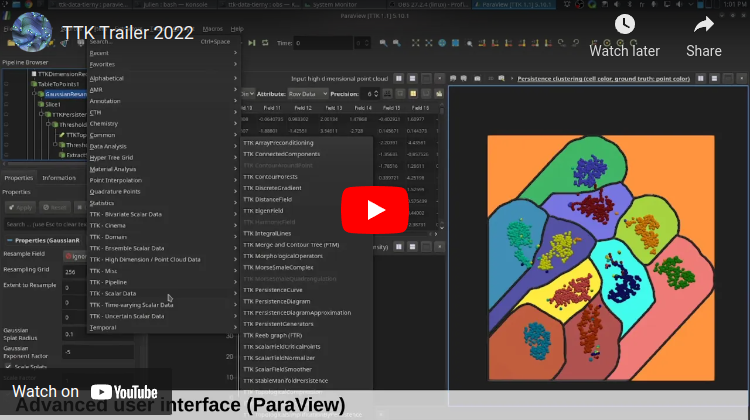Click the properties Search field

tap(45, 224)
